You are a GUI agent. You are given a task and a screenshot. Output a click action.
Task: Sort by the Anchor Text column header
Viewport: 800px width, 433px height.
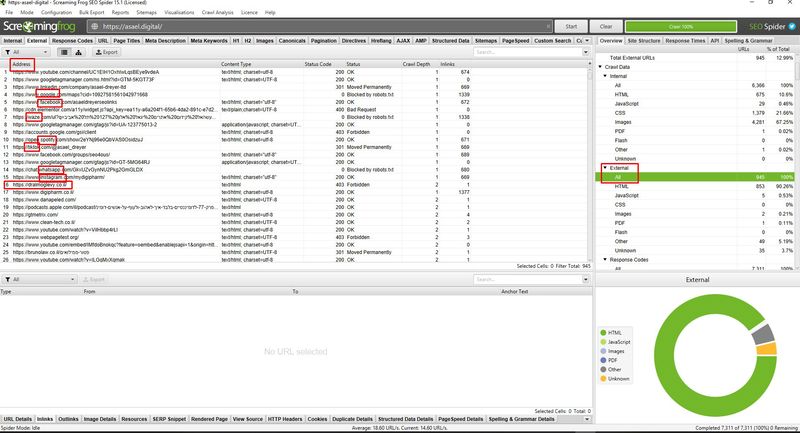[514, 292]
